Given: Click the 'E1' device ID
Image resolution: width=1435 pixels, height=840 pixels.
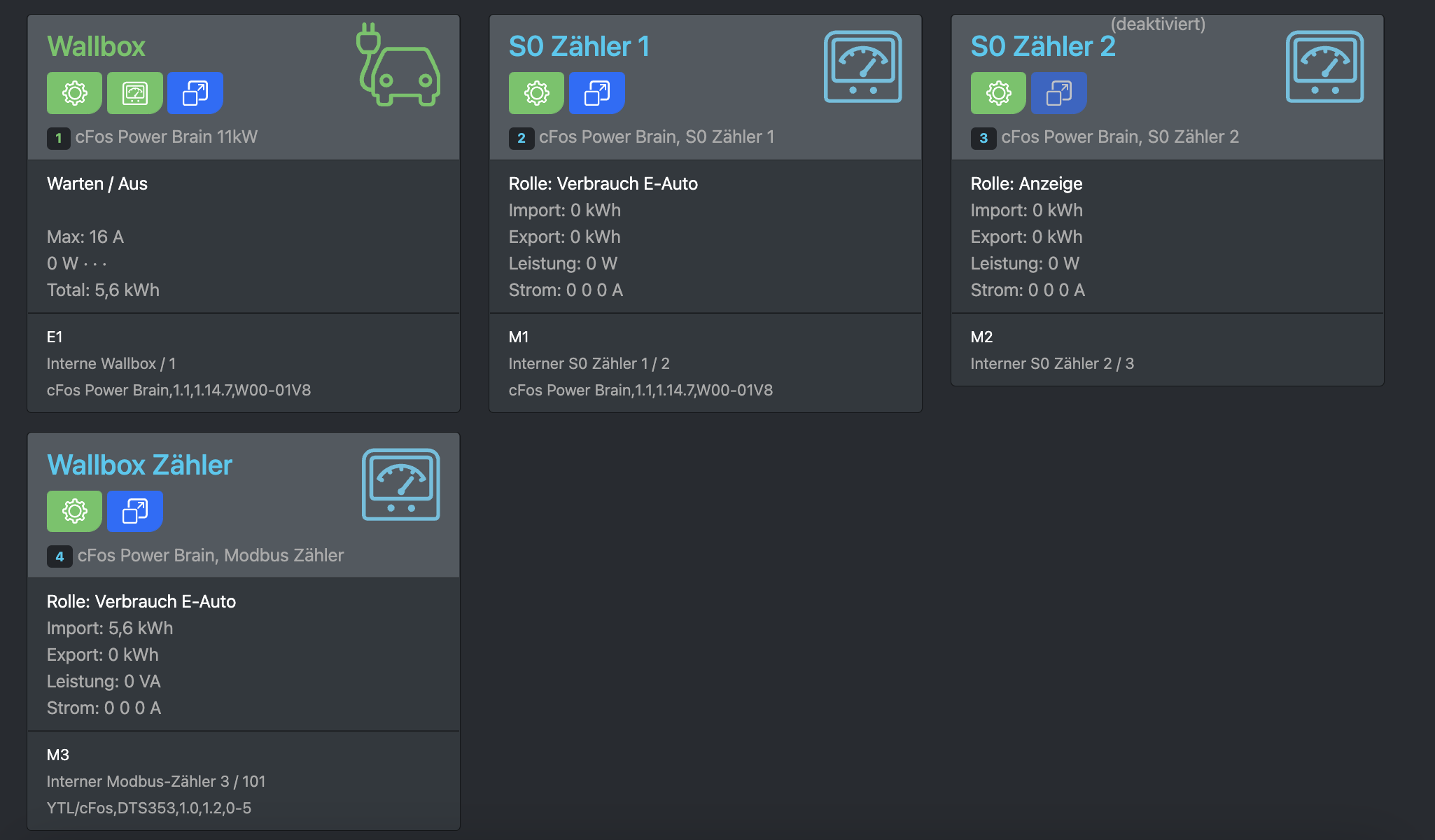Looking at the screenshot, I should pyautogui.click(x=55, y=337).
